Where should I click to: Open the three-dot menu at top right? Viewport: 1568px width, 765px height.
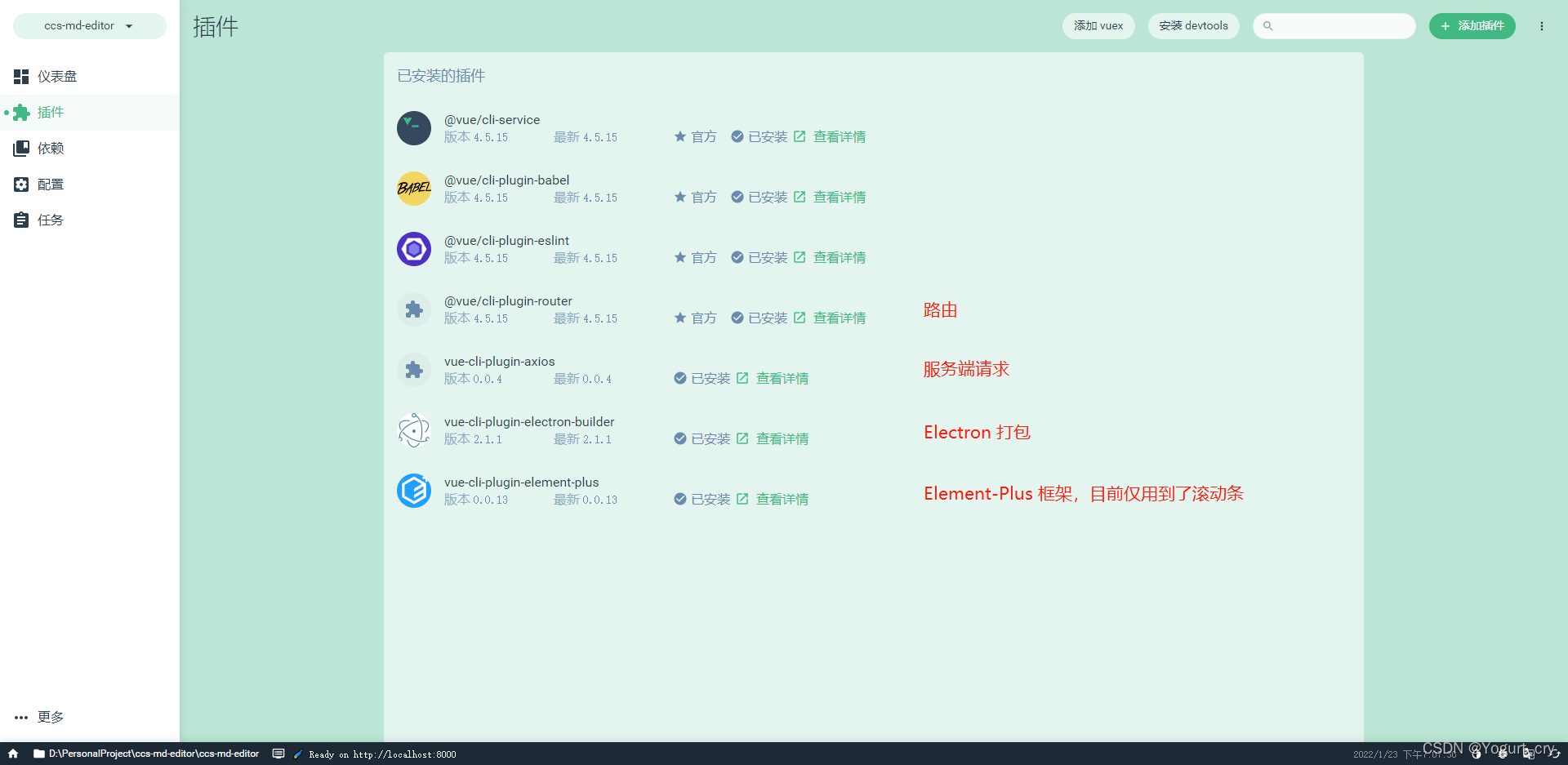(x=1542, y=25)
